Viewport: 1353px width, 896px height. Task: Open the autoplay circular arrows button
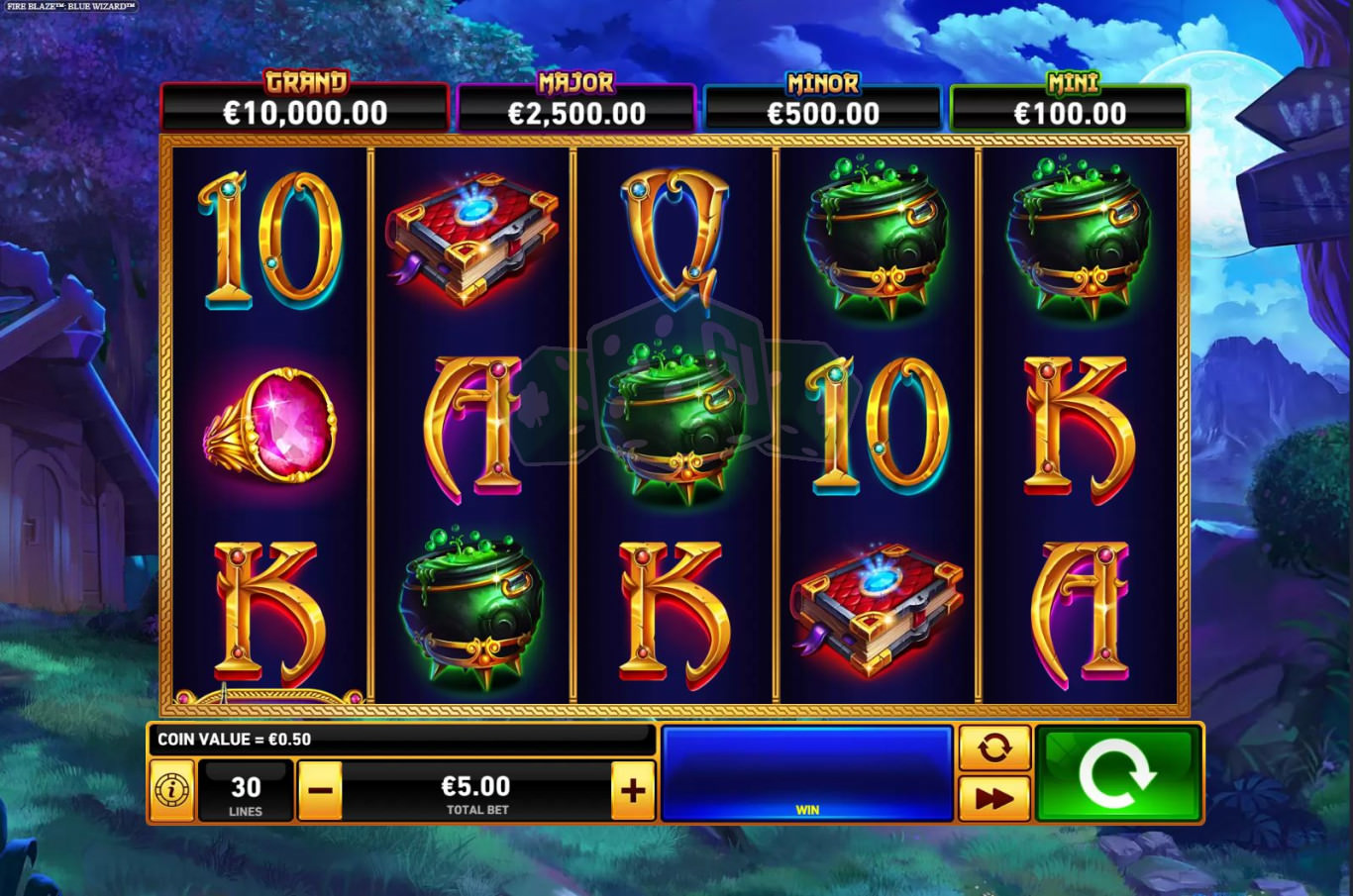994,748
